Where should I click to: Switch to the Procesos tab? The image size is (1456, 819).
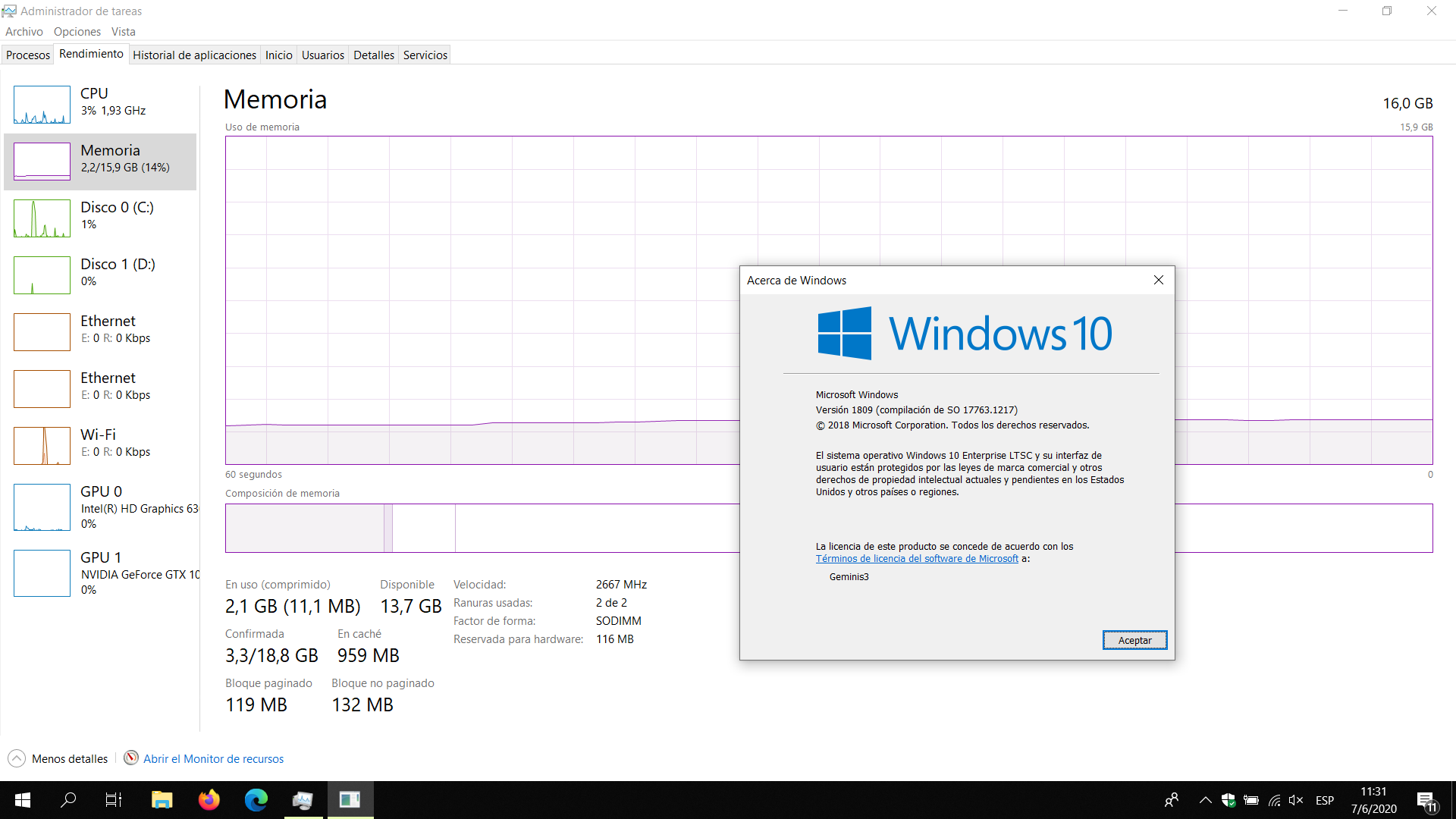pyautogui.click(x=28, y=55)
